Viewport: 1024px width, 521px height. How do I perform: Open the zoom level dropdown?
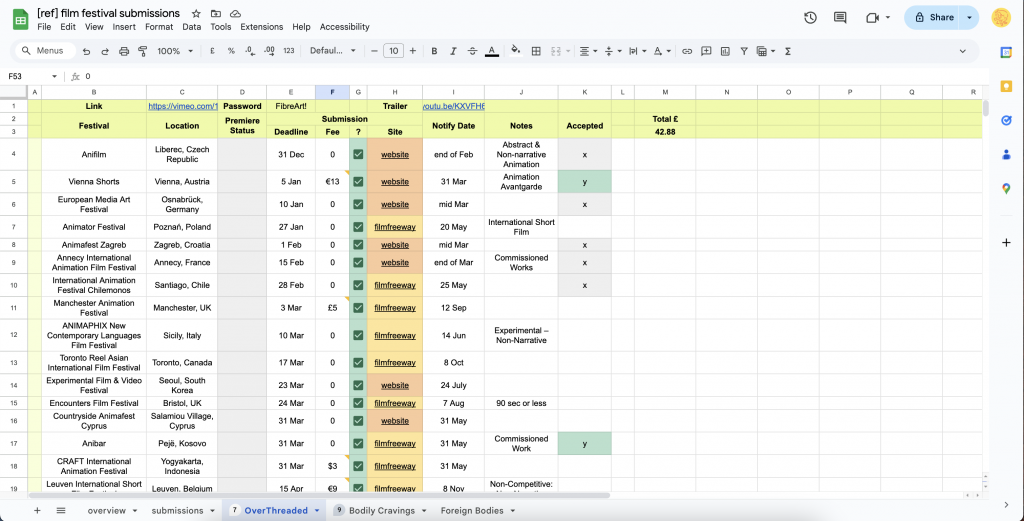click(176, 51)
